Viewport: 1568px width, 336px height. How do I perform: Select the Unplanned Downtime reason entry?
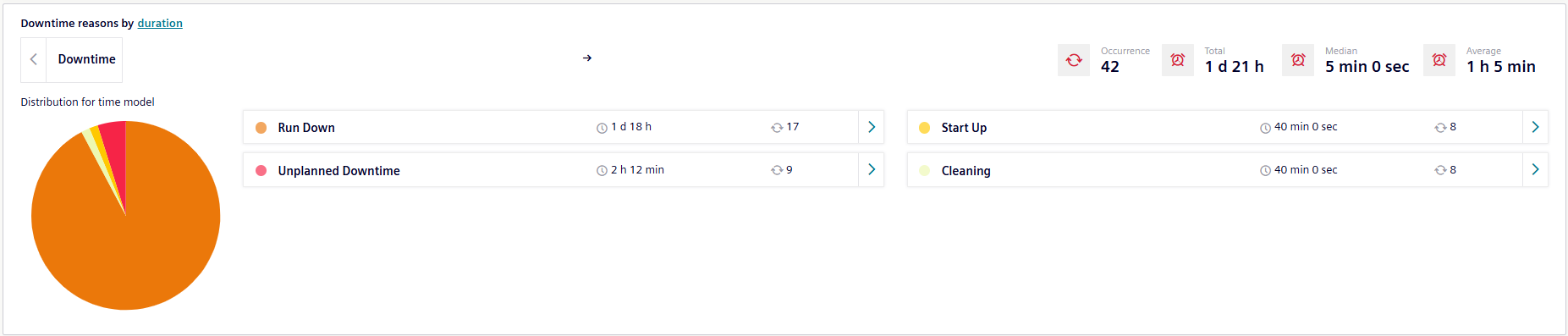(338, 171)
